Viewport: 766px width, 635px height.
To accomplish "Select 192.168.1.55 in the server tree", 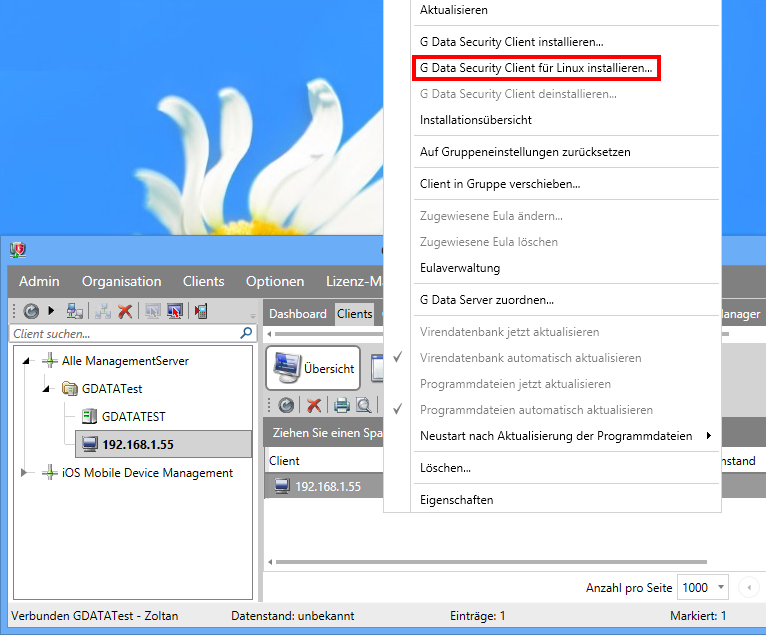I will 163,444.
